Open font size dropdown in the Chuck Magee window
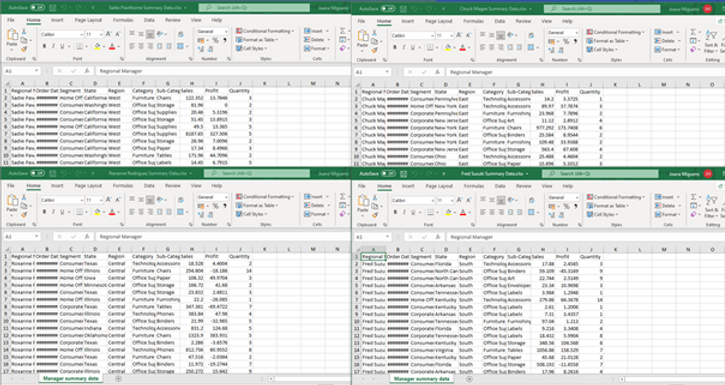The image size is (725, 385). (451, 35)
